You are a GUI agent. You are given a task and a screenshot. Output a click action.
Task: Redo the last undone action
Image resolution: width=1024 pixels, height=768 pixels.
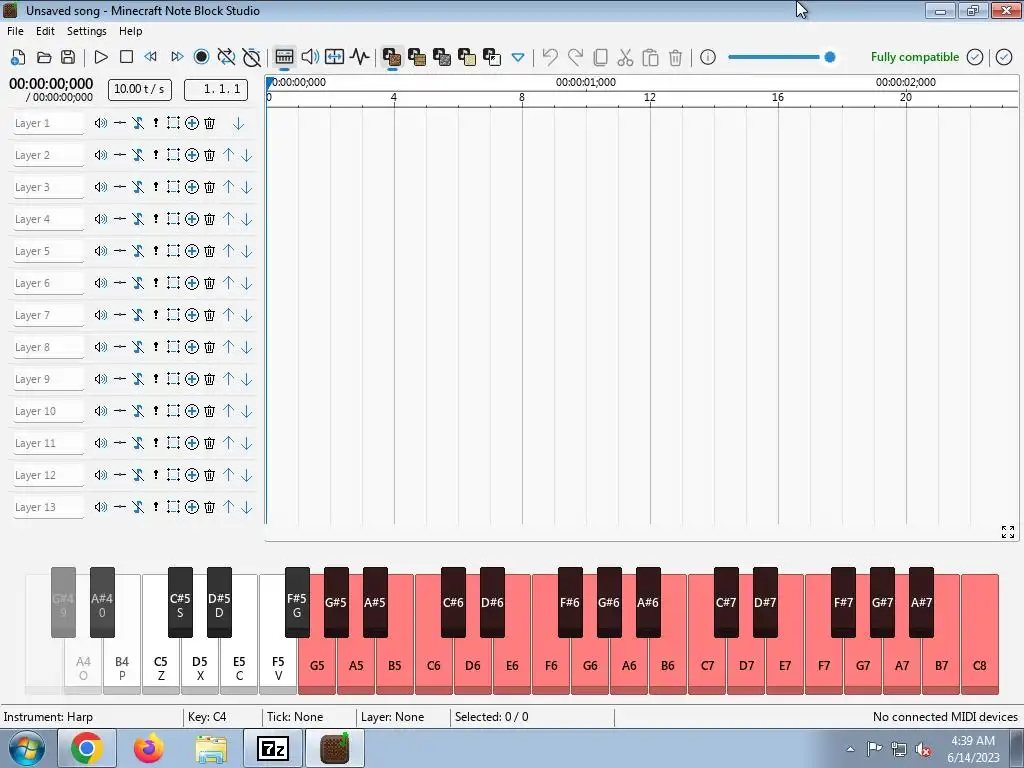pos(575,57)
